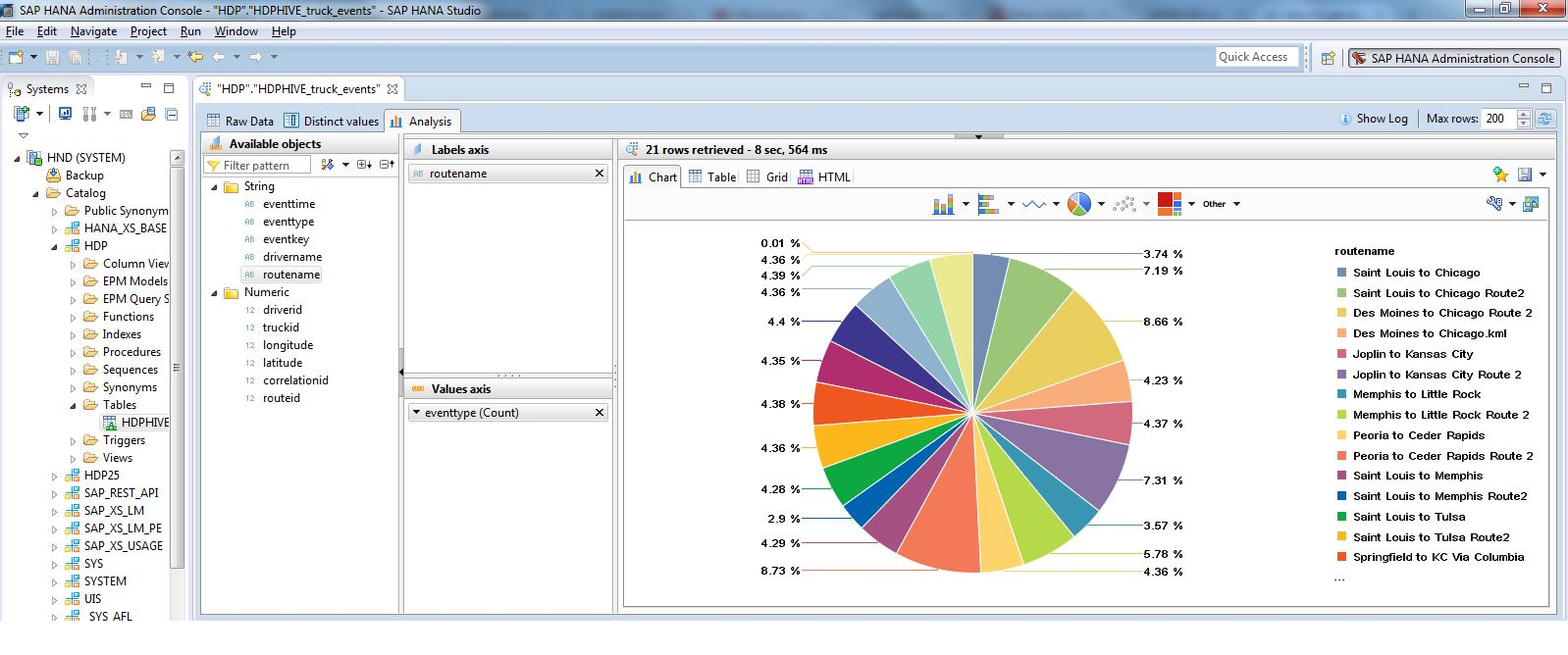Open the Table results tab

coord(711,176)
